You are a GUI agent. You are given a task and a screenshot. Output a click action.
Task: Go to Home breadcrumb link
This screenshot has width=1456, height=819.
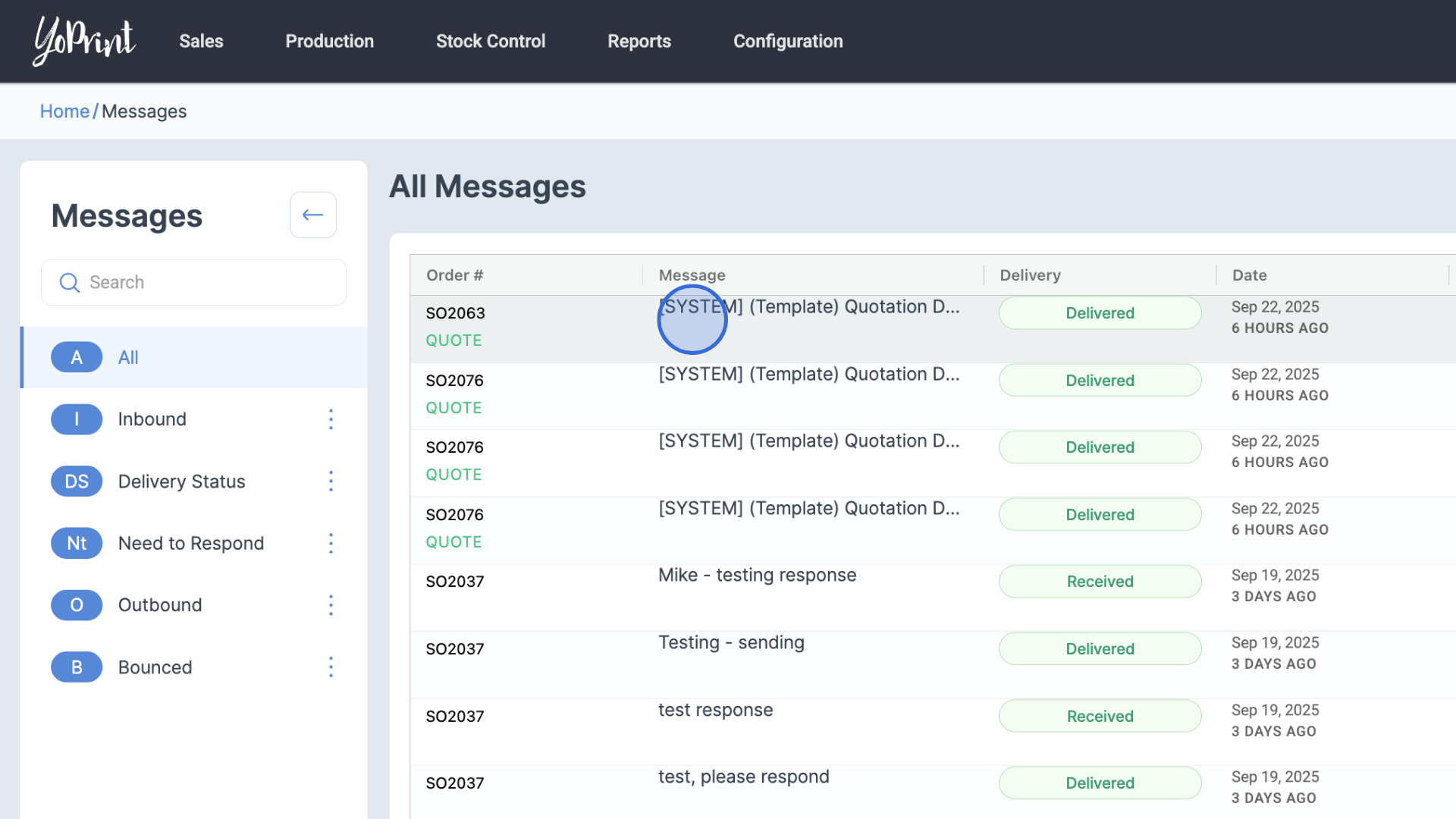(64, 111)
